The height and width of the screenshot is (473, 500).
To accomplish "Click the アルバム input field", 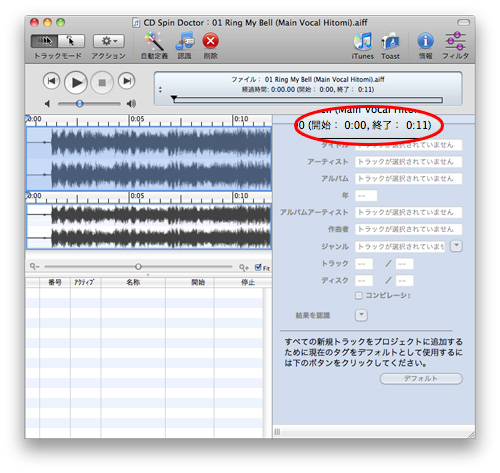I will 409,179.
